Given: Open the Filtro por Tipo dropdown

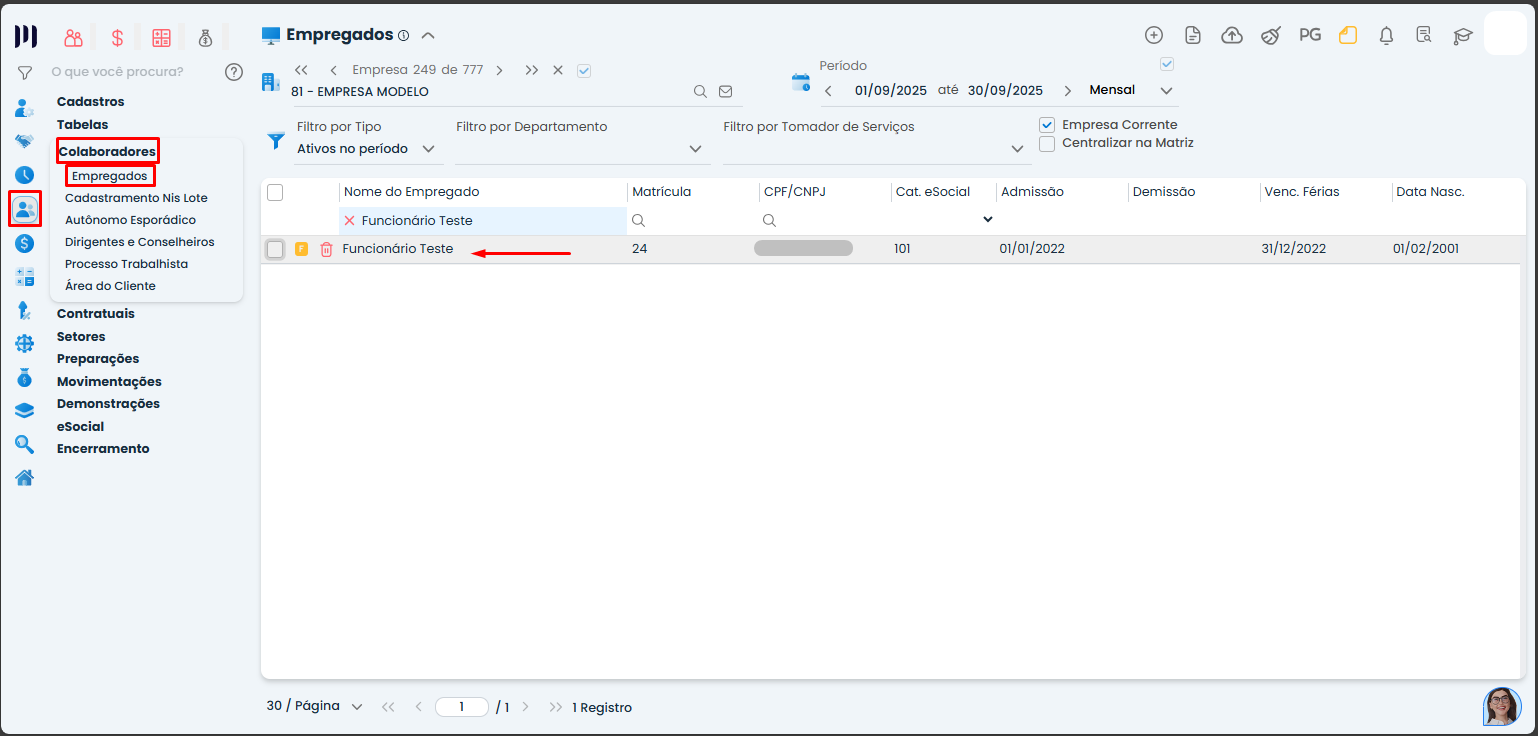Looking at the screenshot, I should [x=368, y=149].
